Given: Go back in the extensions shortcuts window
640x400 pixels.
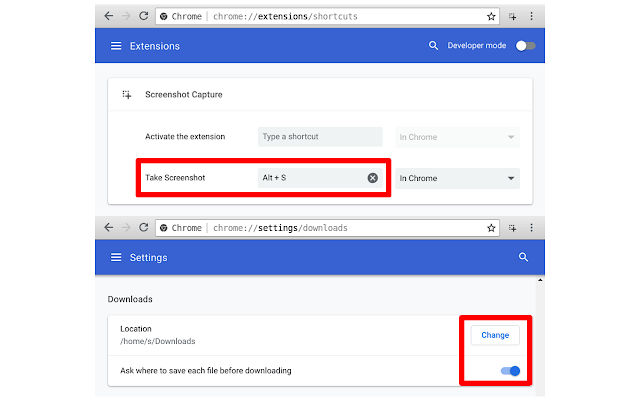Looking at the screenshot, I should (108, 17).
